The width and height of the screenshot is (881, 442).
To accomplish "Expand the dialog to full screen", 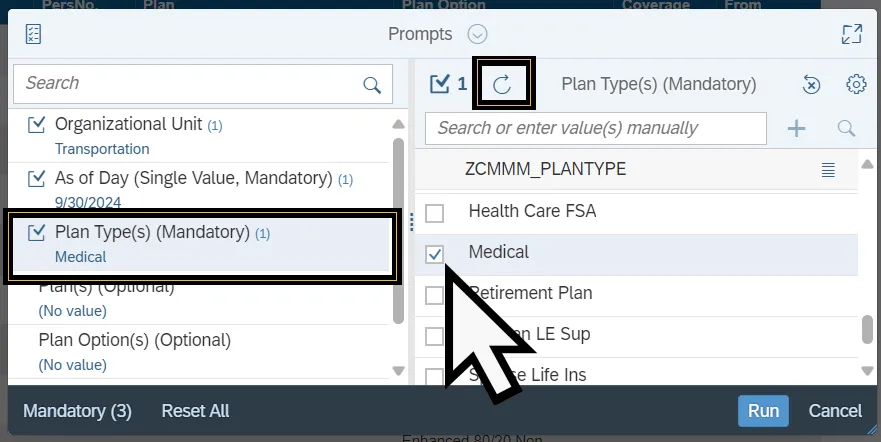I will coord(851,34).
